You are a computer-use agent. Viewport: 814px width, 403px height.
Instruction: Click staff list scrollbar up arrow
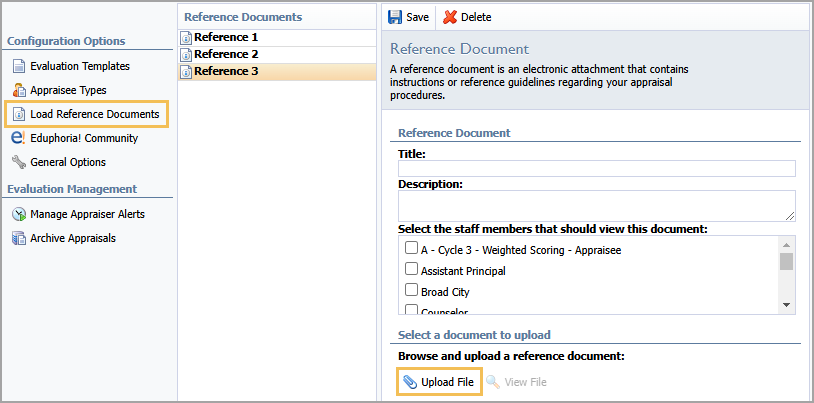click(786, 245)
